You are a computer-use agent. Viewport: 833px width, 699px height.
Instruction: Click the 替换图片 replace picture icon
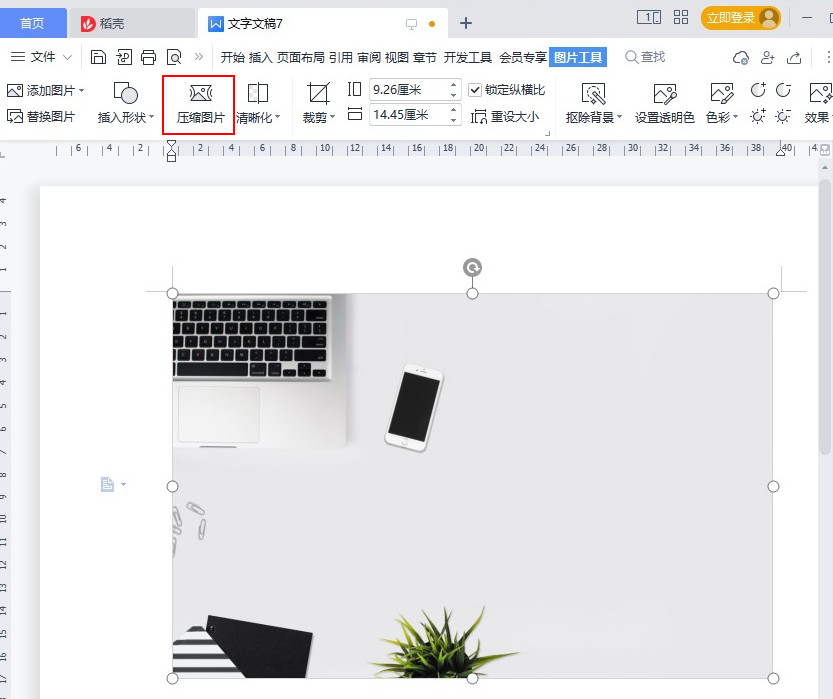17,115
